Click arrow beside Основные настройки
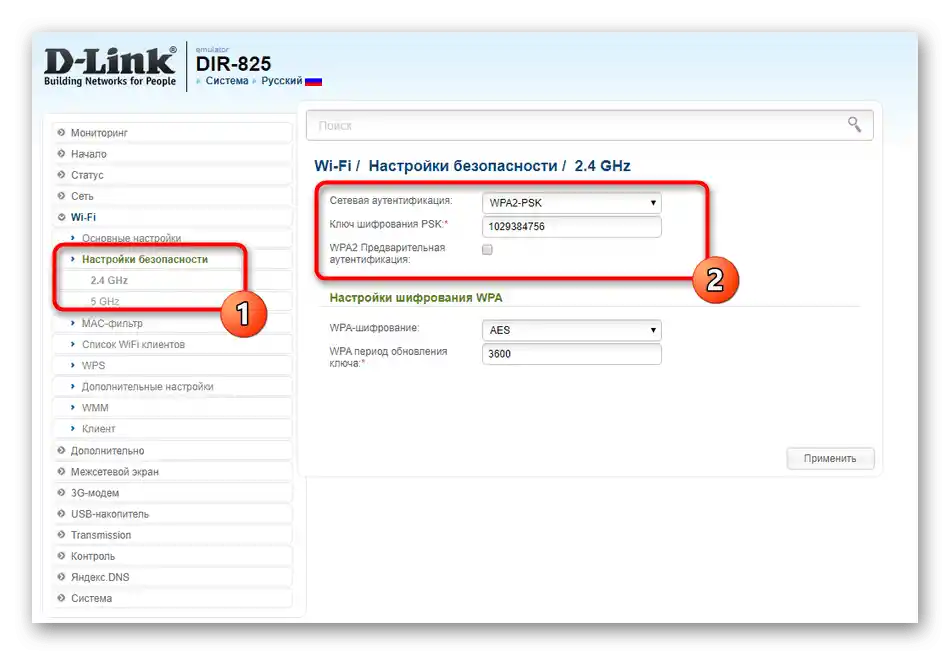 73,238
